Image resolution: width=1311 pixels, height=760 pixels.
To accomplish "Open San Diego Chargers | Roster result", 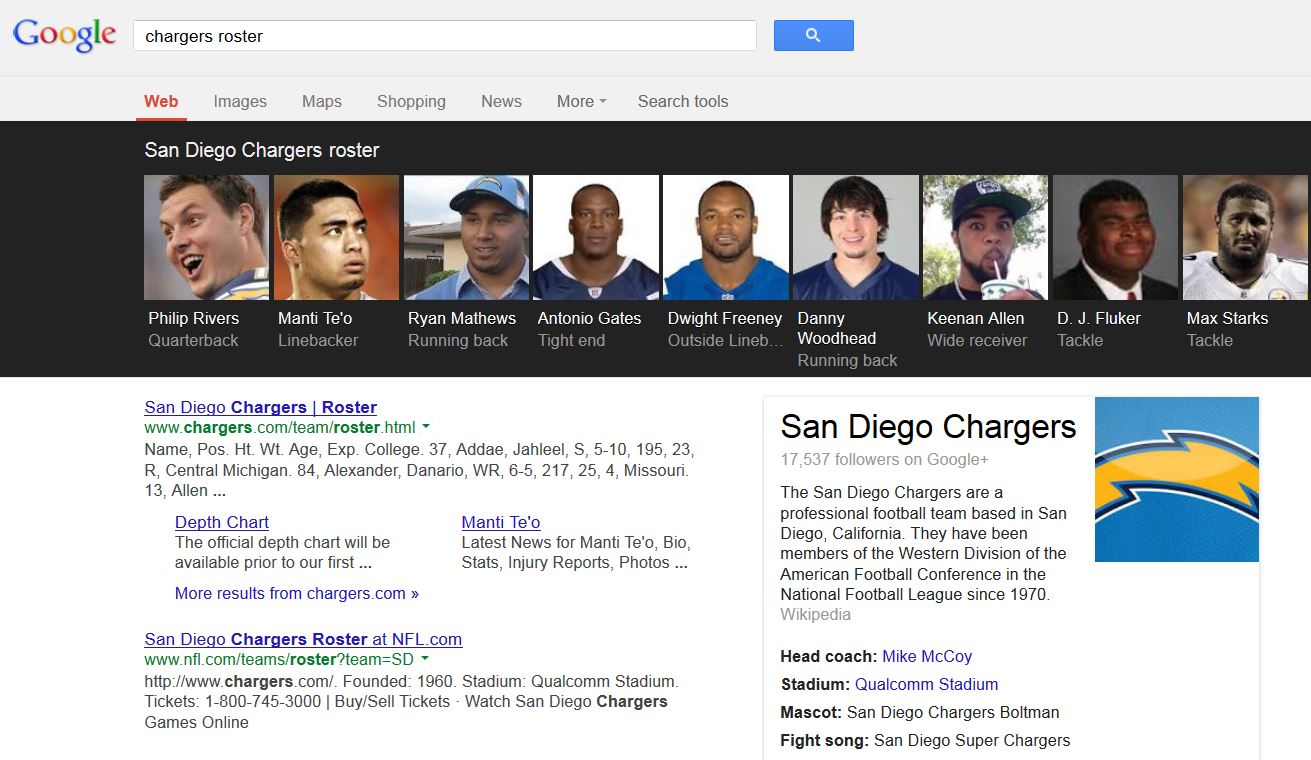I will [x=260, y=407].
